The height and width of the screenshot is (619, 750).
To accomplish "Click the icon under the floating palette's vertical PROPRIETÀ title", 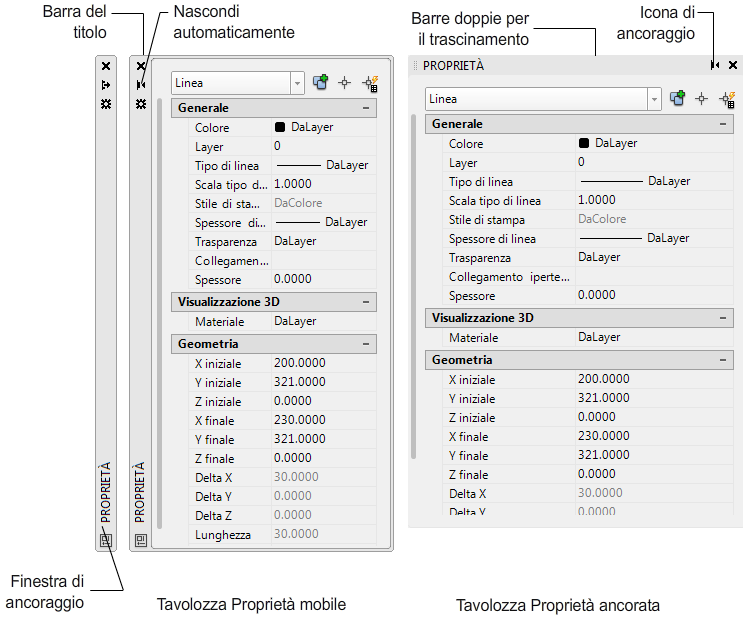I will click(x=141, y=540).
